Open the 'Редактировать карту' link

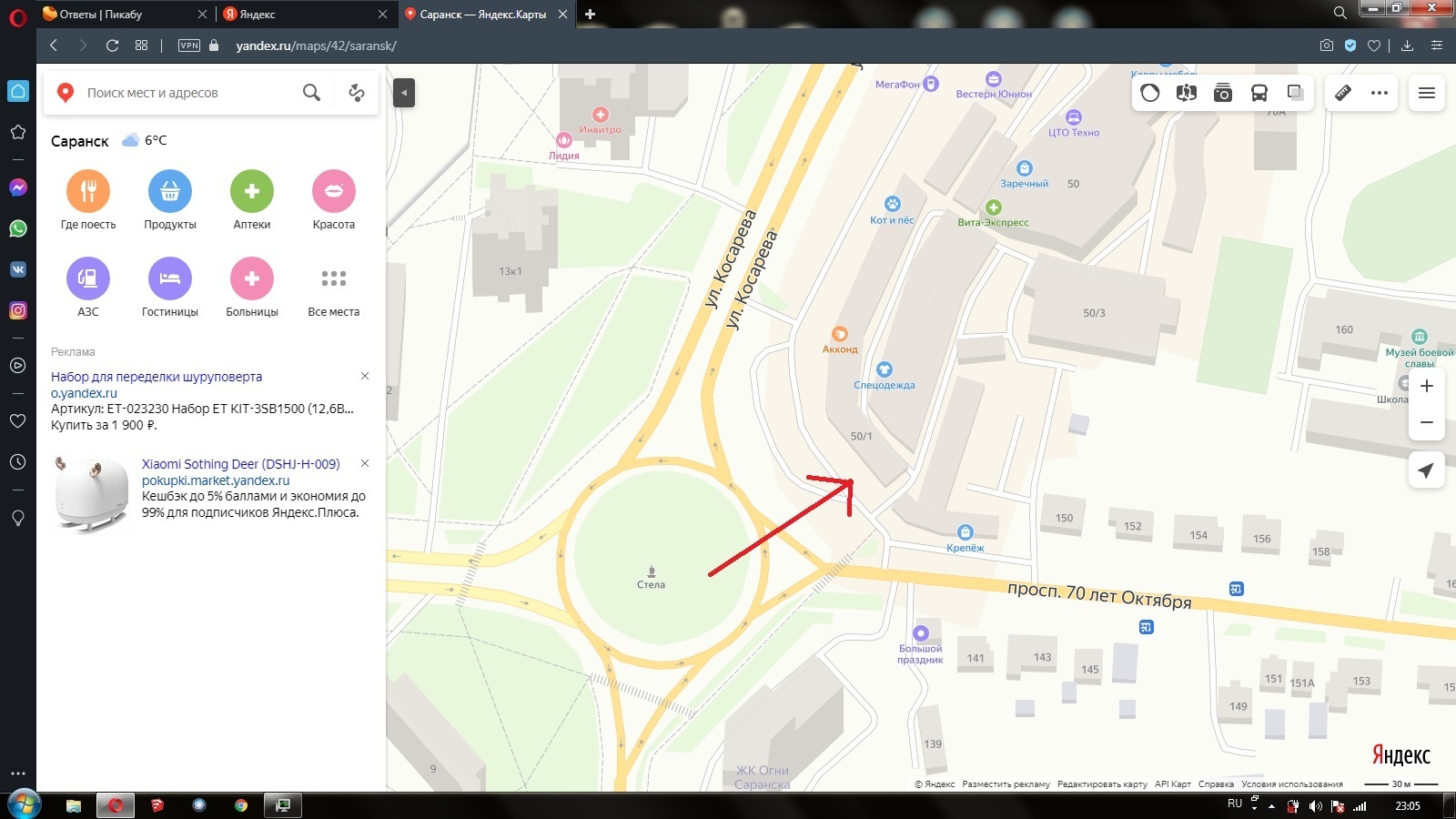(x=1102, y=784)
